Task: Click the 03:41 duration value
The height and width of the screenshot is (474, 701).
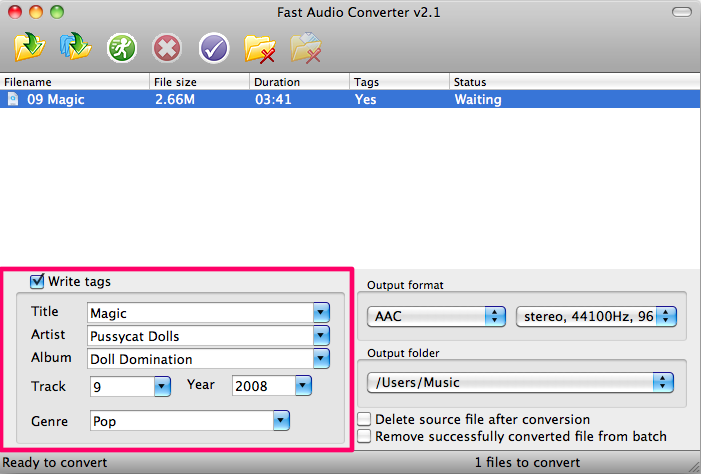Action: (273, 99)
